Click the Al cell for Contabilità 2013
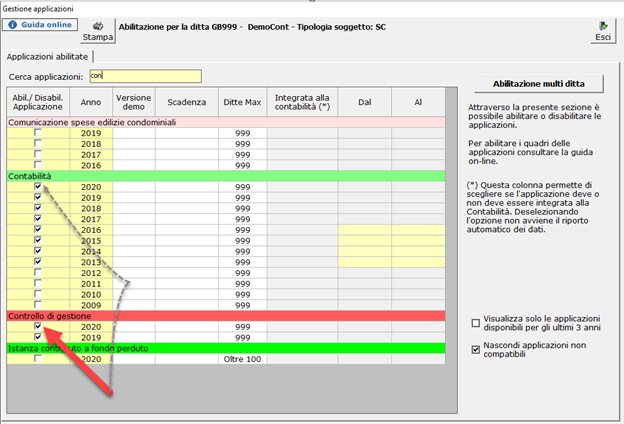The image size is (624, 424). pos(418,262)
